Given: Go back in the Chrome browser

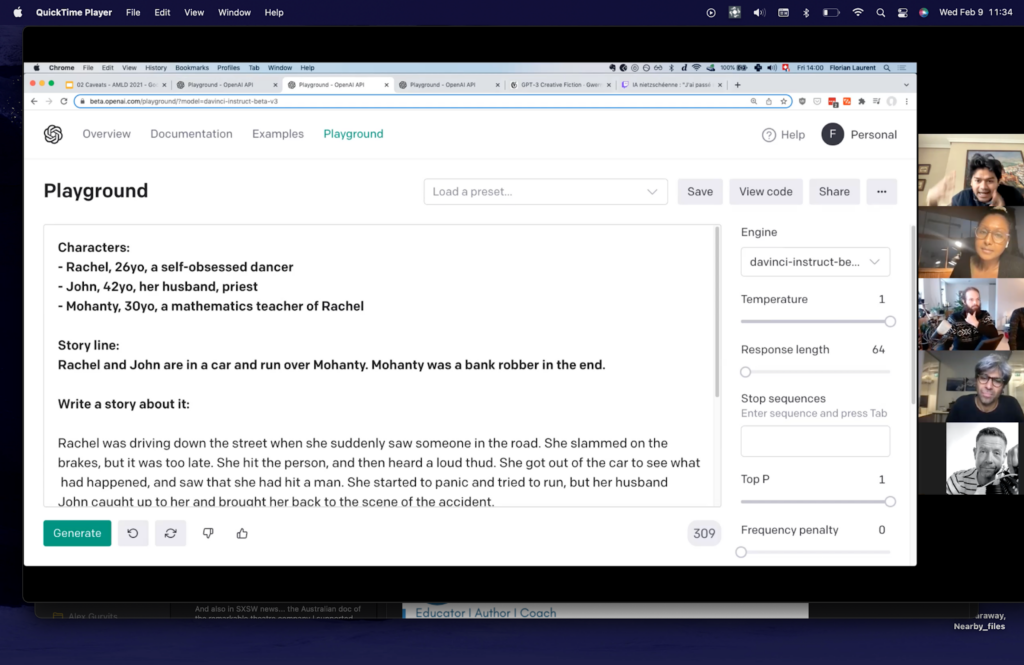Looking at the screenshot, I should [34, 101].
